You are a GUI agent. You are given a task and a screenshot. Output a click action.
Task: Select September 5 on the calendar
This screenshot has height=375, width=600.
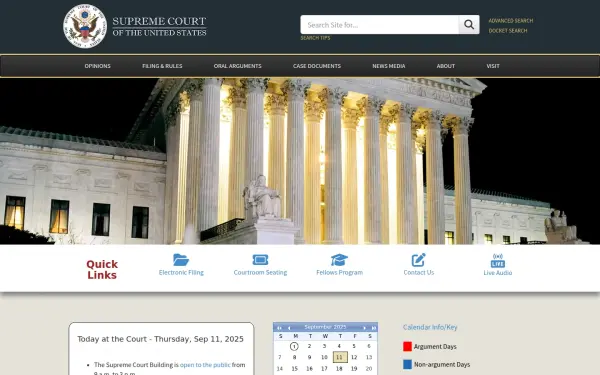coord(354,346)
